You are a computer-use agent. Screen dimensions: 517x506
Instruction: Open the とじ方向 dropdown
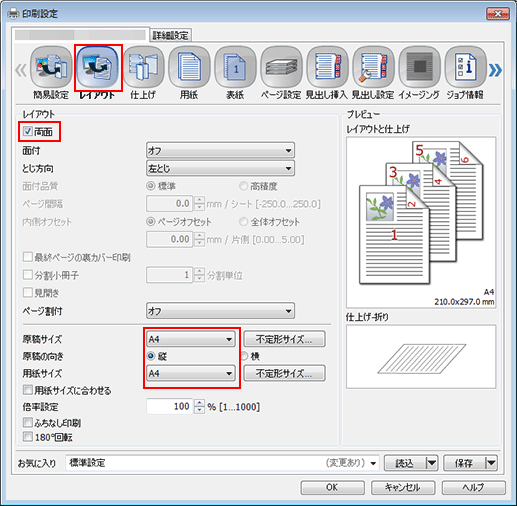220,169
